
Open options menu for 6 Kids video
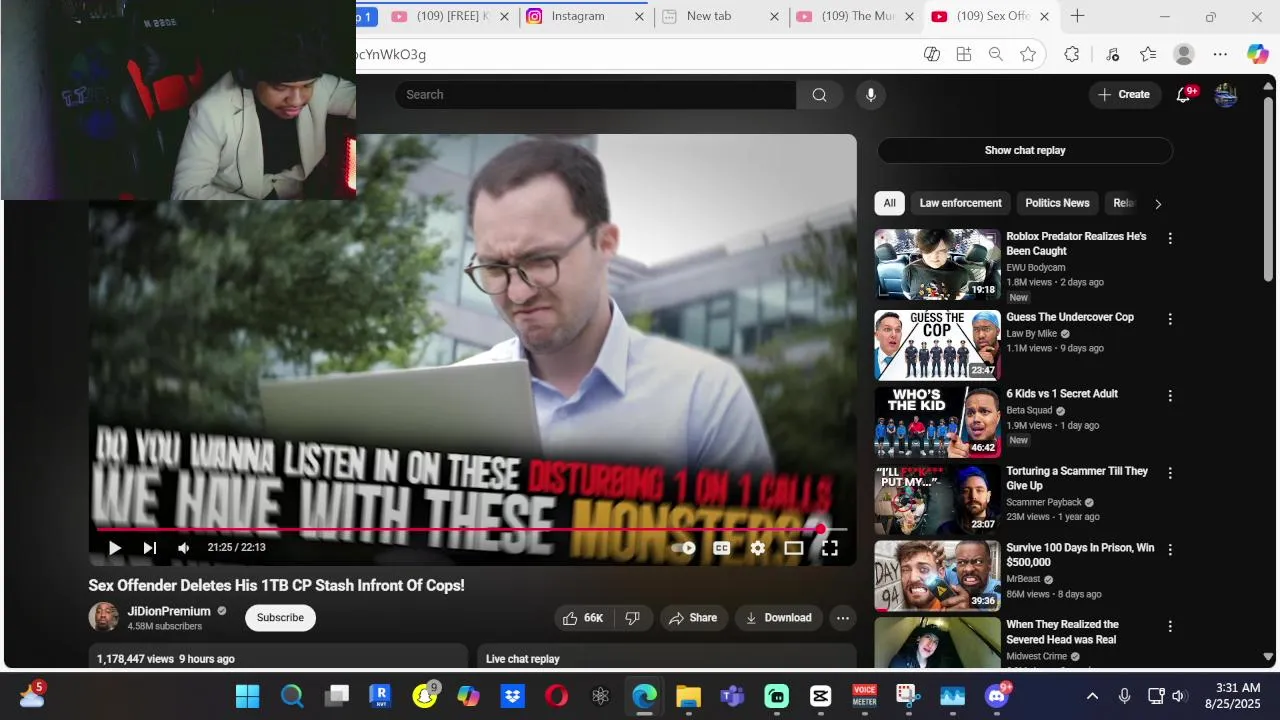point(1170,396)
